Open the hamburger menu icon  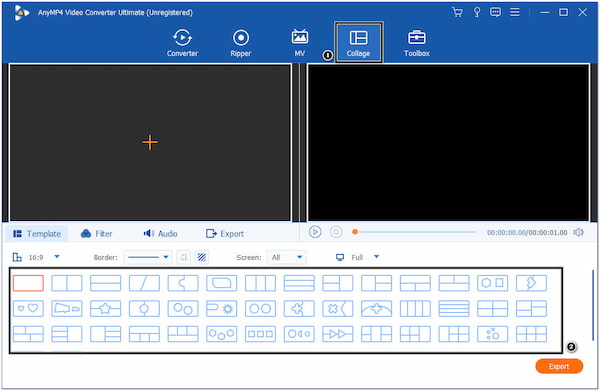click(x=515, y=12)
